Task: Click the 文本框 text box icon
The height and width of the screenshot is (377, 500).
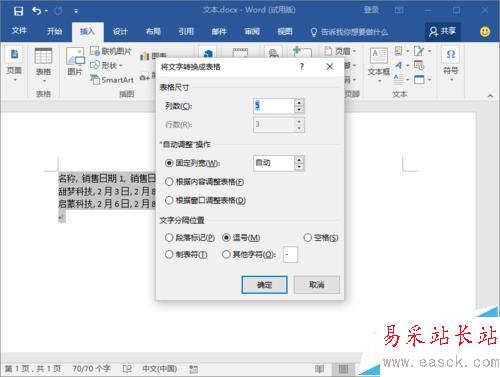Action: (x=379, y=64)
